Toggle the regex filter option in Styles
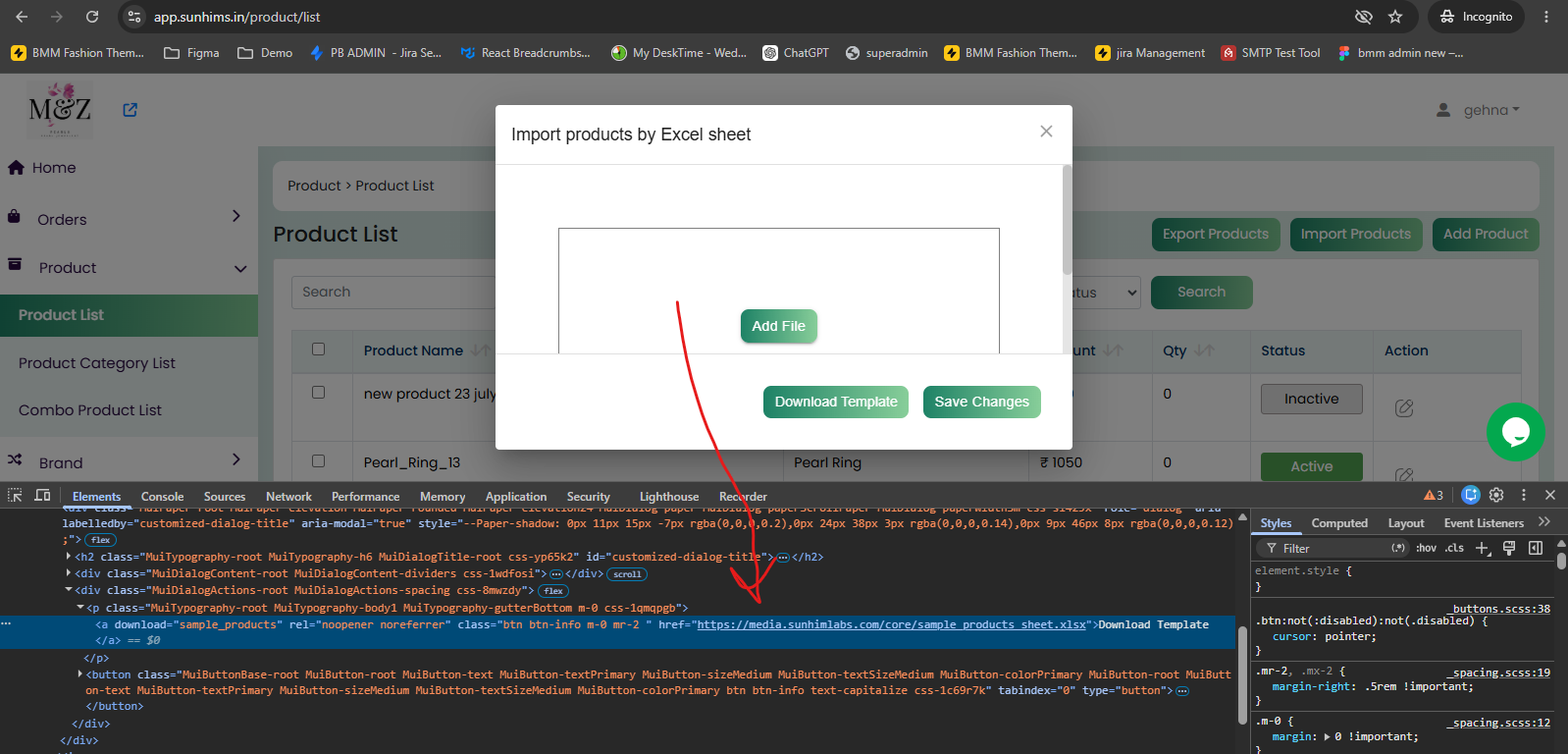 (x=1398, y=548)
